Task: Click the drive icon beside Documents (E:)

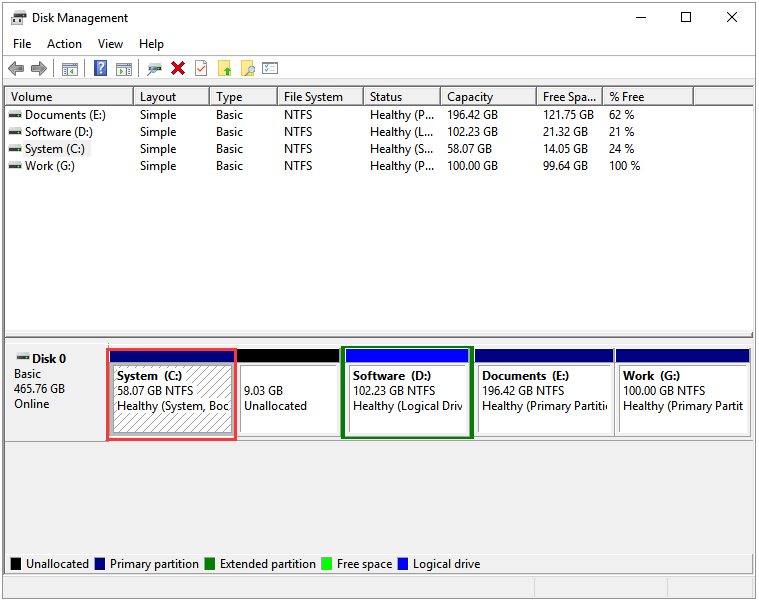Action: (15, 115)
